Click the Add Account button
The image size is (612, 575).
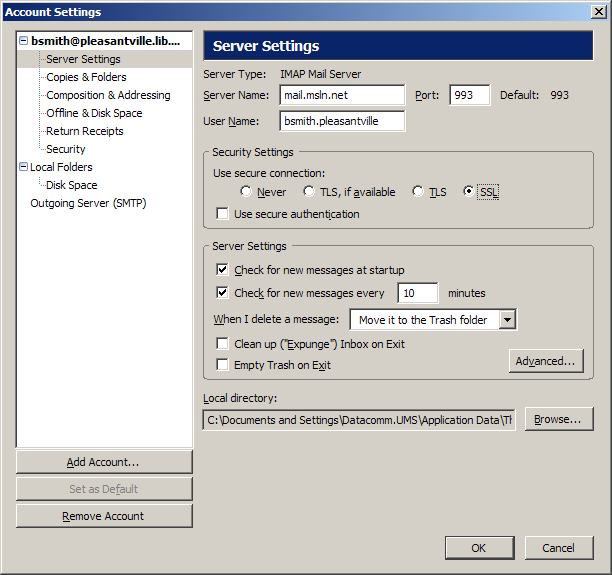point(104,462)
